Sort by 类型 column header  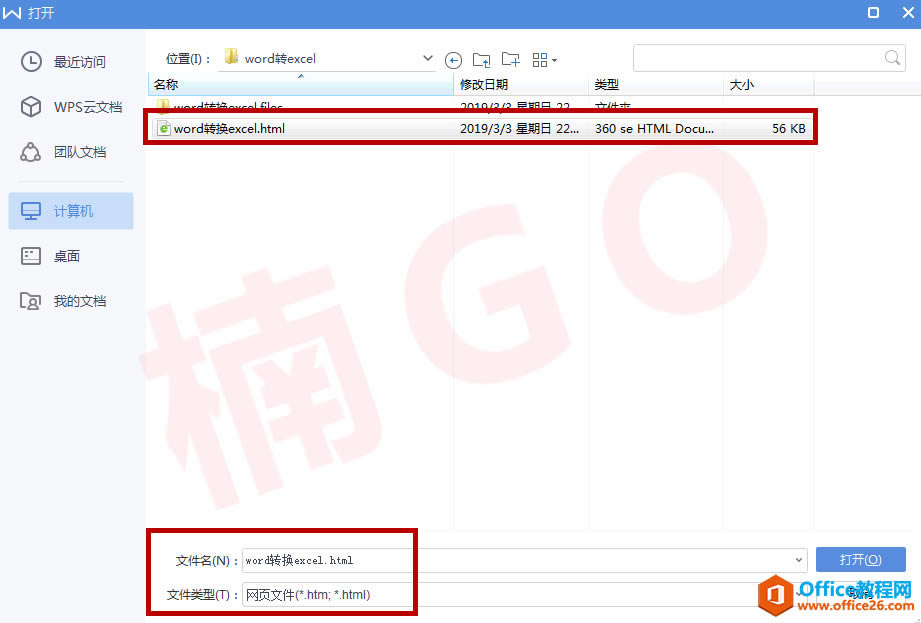(x=656, y=85)
